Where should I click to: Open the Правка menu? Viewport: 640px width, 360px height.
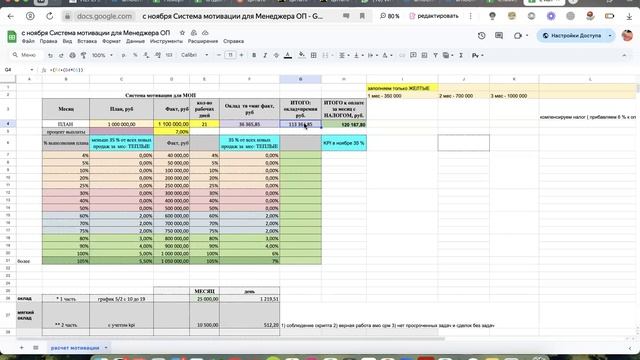pos(49,41)
